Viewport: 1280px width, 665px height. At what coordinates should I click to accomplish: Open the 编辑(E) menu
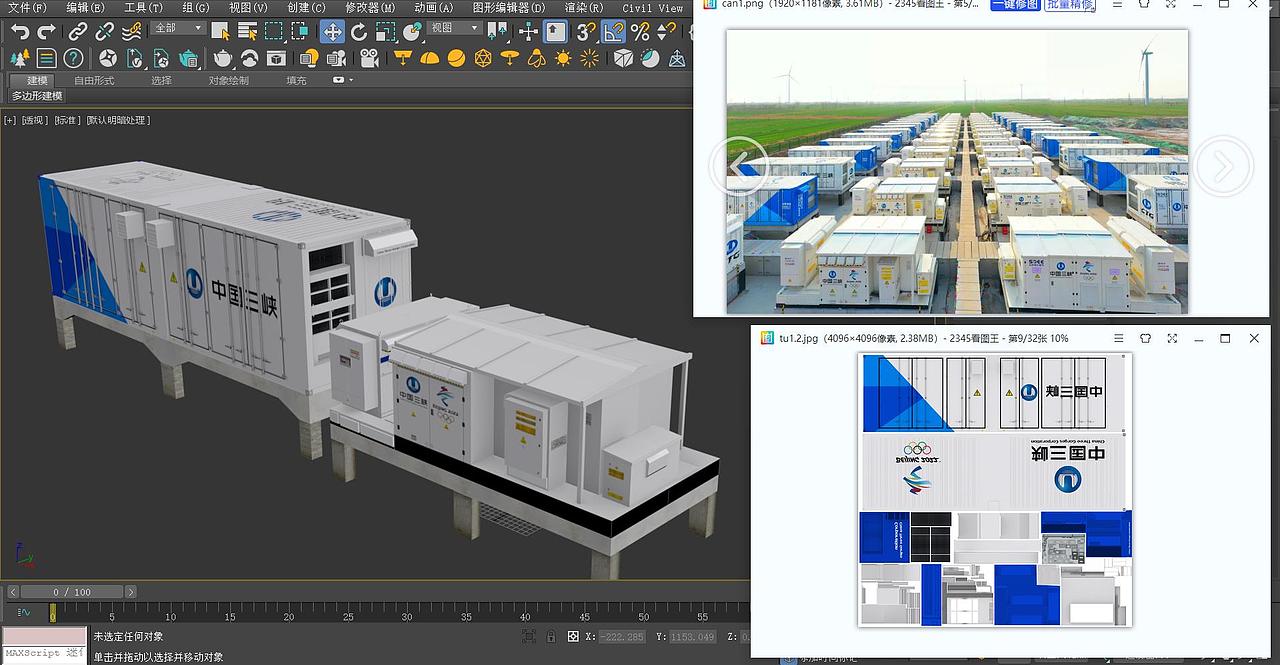coord(85,8)
